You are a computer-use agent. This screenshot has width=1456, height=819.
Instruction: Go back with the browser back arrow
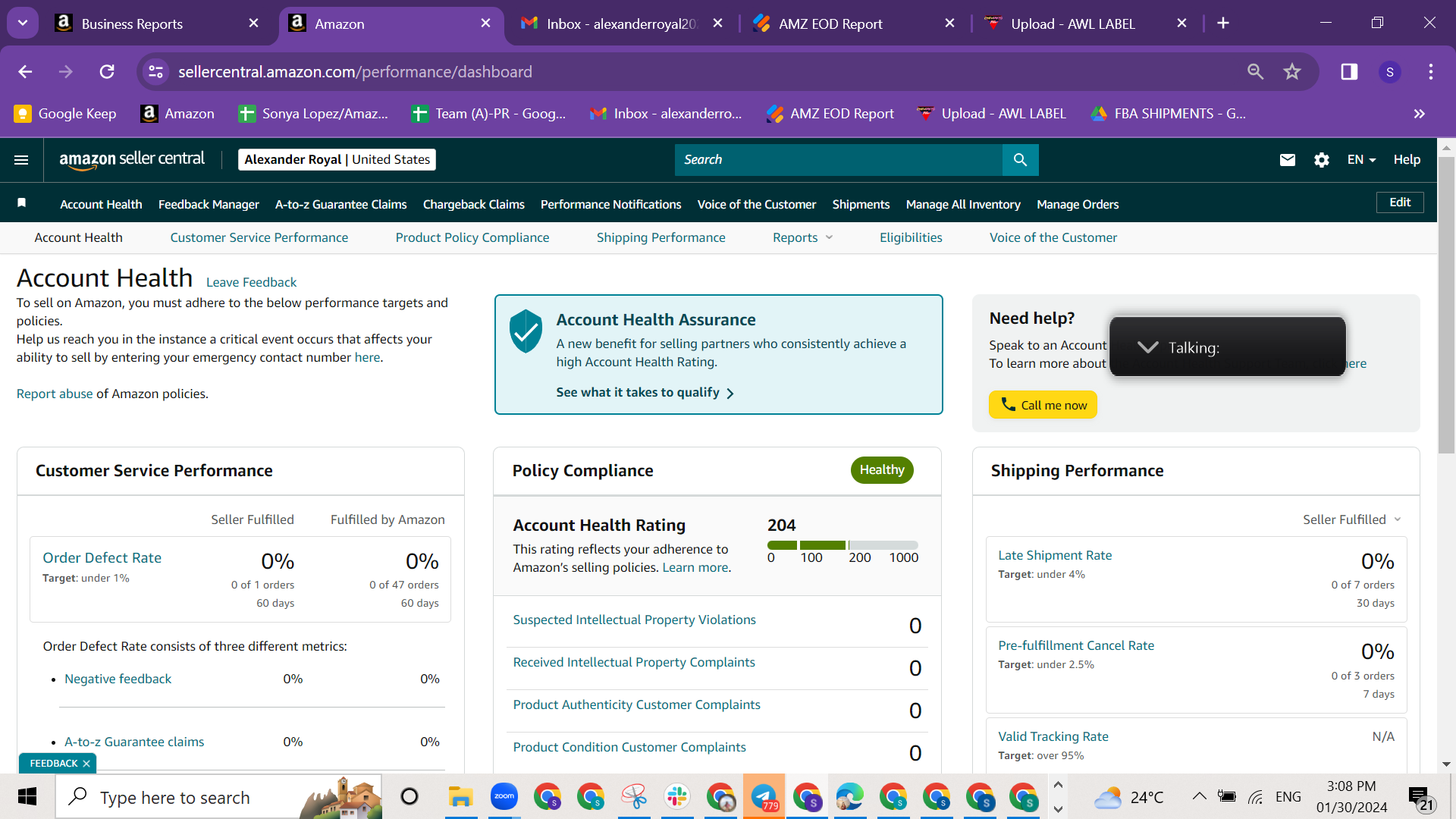click(x=25, y=72)
